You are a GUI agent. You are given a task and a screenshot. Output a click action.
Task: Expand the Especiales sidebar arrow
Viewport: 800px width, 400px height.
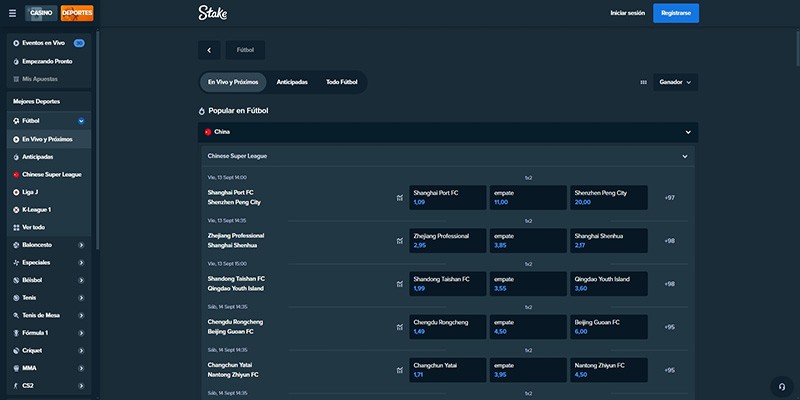click(x=81, y=263)
